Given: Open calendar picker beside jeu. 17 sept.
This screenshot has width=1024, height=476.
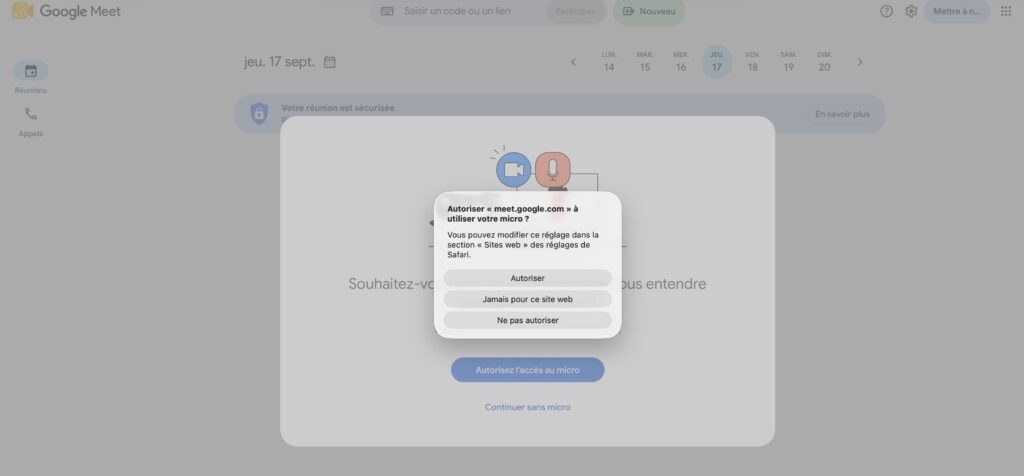Looking at the screenshot, I should 330,62.
